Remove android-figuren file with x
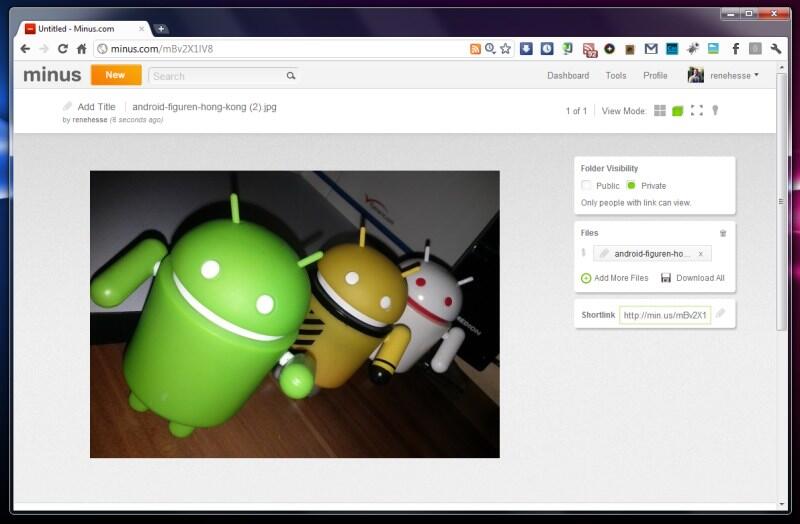Viewport: 800px width, 524px height. click(x=701, y=254)
